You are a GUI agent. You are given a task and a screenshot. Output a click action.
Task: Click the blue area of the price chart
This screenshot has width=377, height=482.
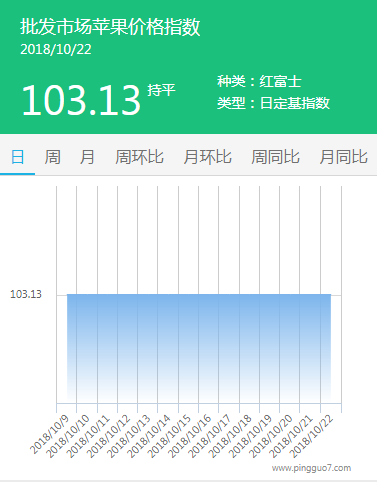click(199, 348)
